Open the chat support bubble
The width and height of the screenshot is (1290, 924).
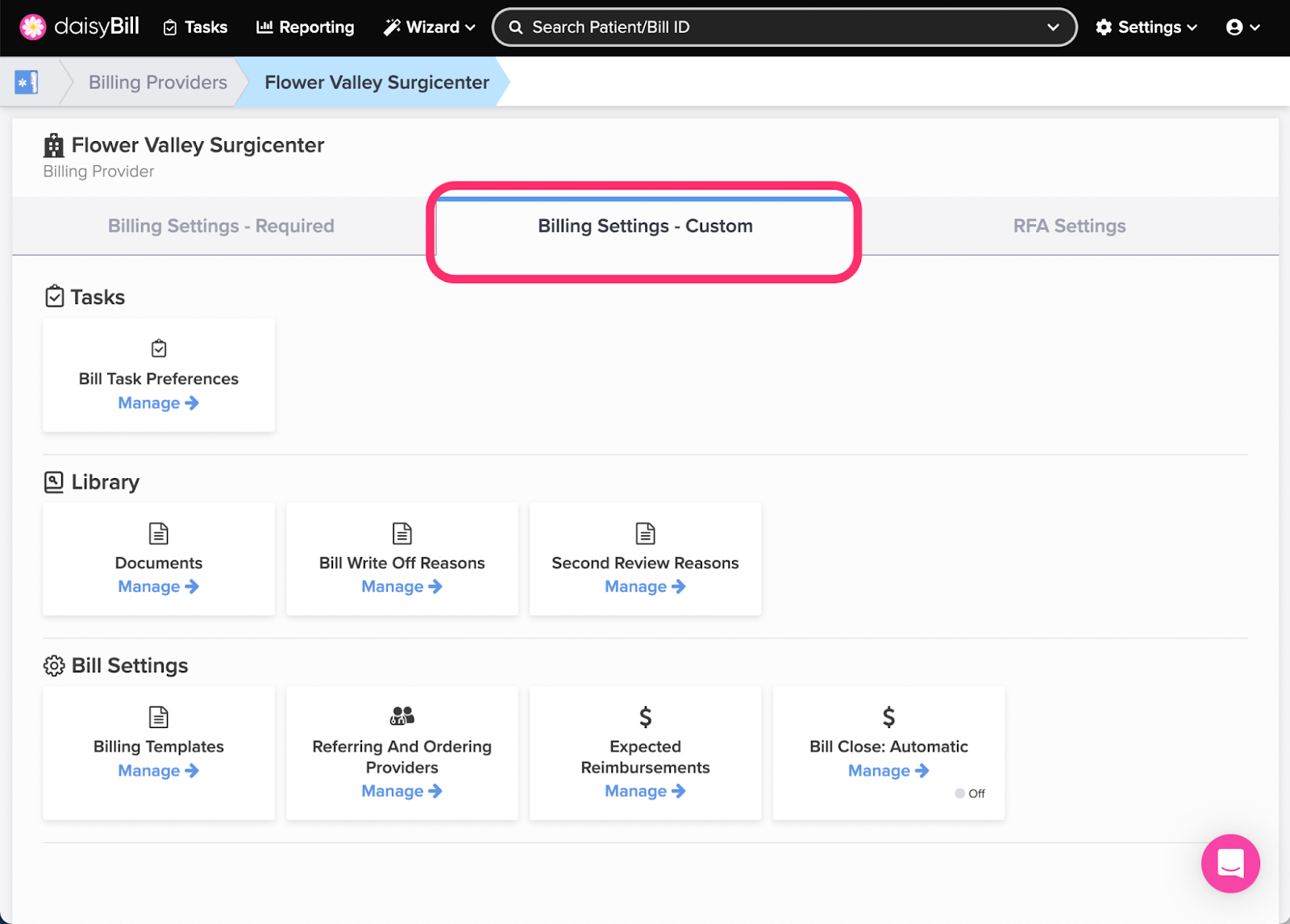(x=1230, y=864)
